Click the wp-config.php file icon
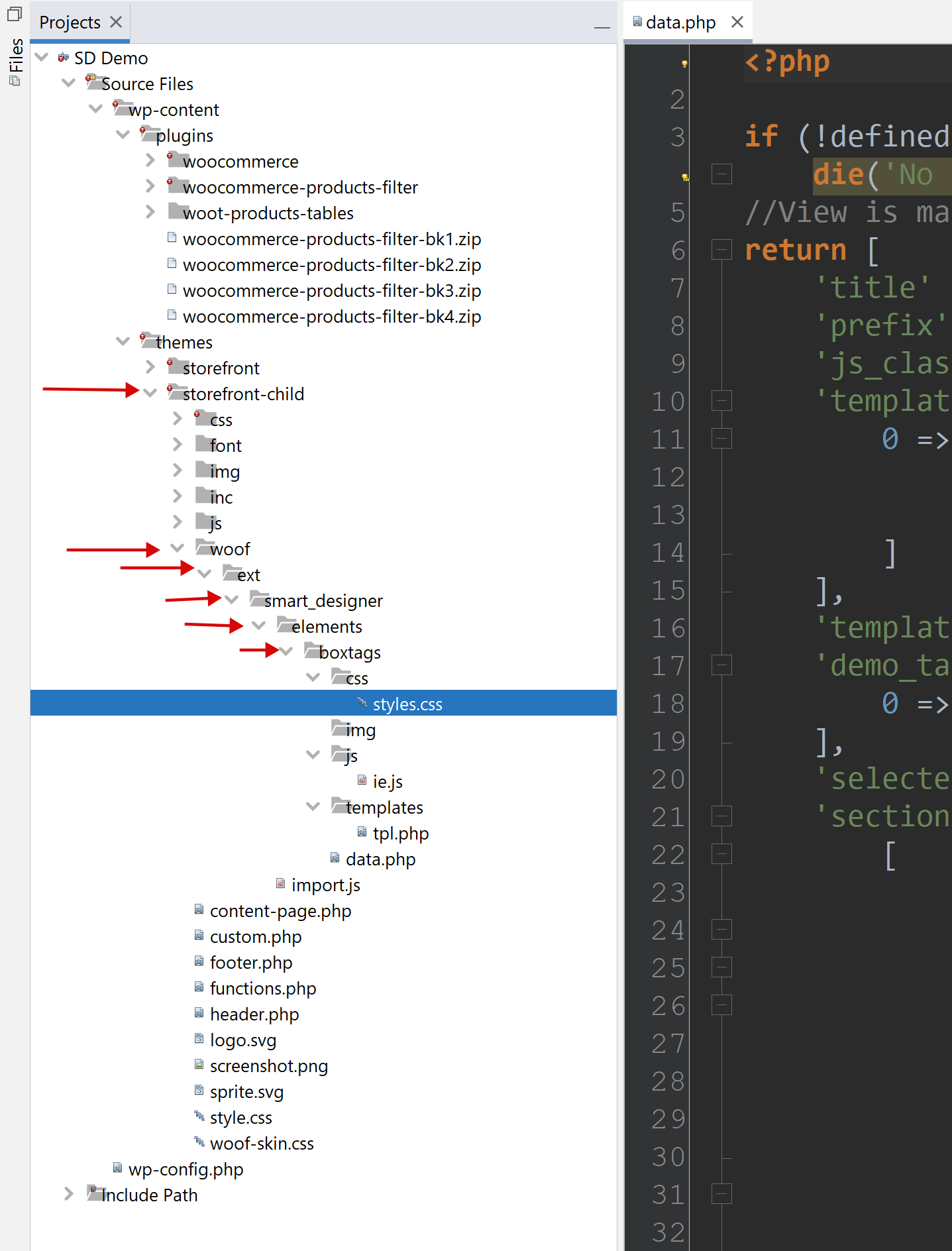952x1251 pixels. tap(117, 1168)
